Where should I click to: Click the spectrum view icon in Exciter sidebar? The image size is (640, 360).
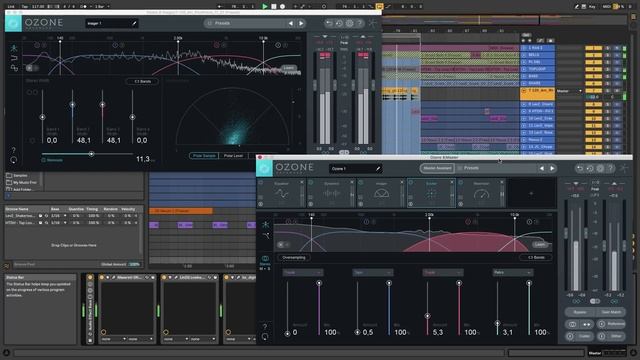click(x=266, y=224)
